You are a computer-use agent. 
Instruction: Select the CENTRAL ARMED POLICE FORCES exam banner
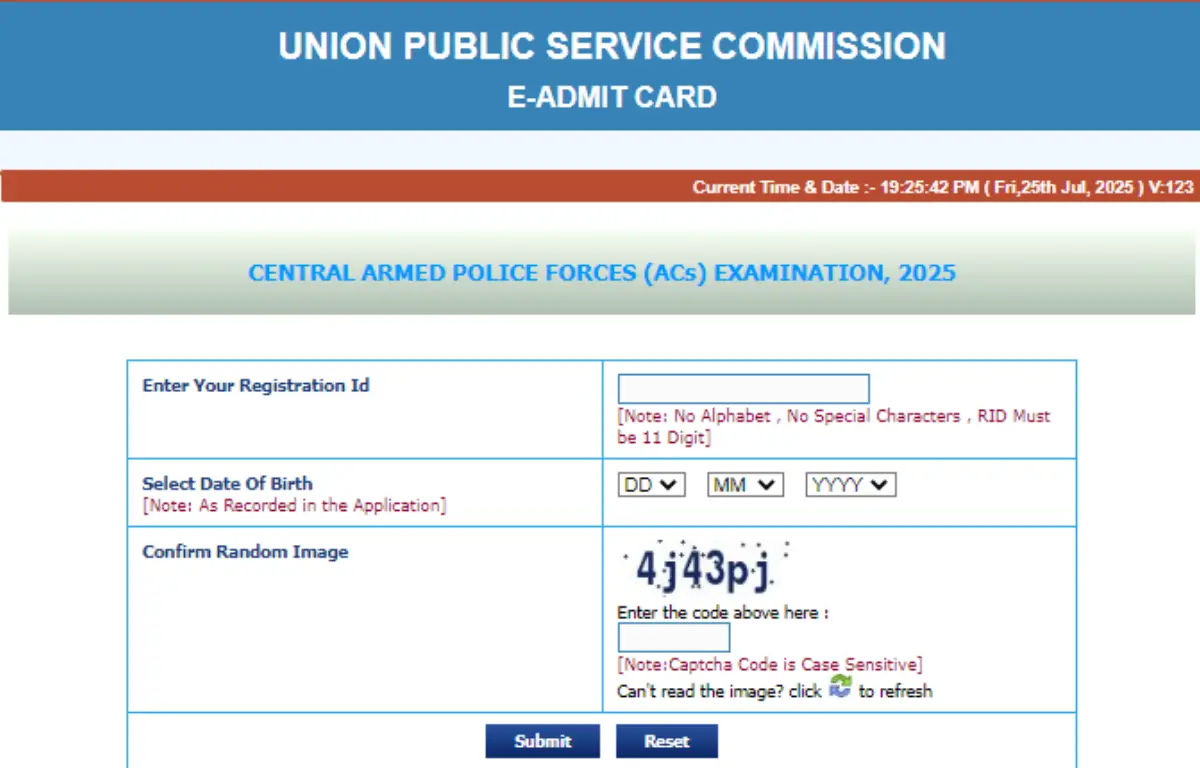coord(602,272)
